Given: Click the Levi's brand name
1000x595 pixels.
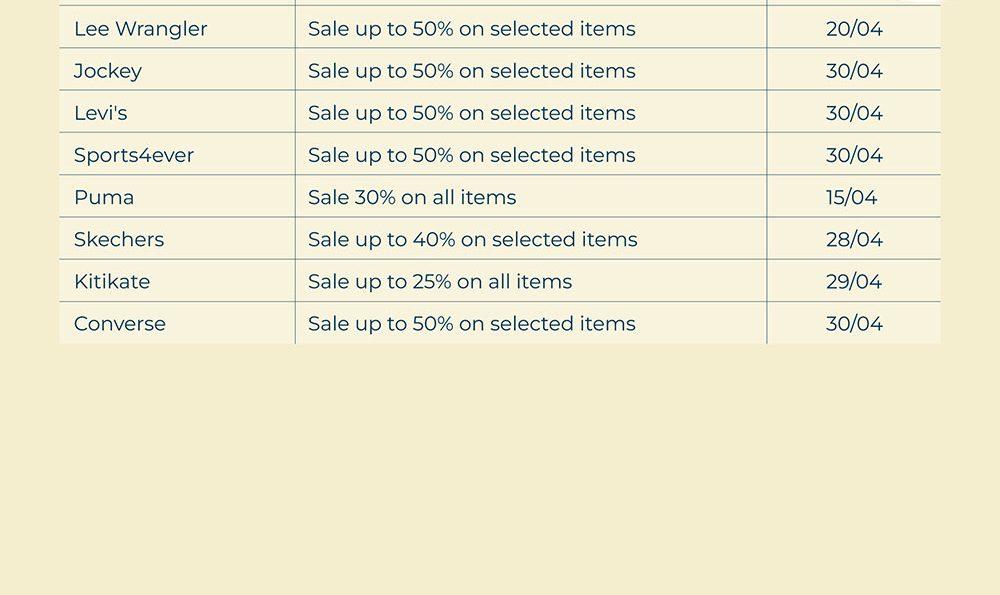Looking at the screenshot, I should pos(101,113).
